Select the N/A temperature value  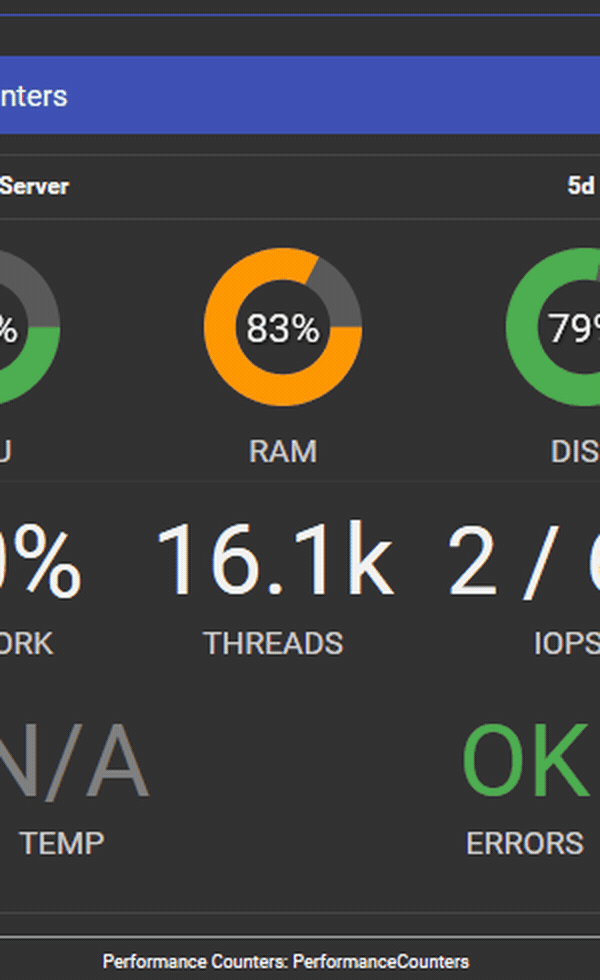[74, 761]
